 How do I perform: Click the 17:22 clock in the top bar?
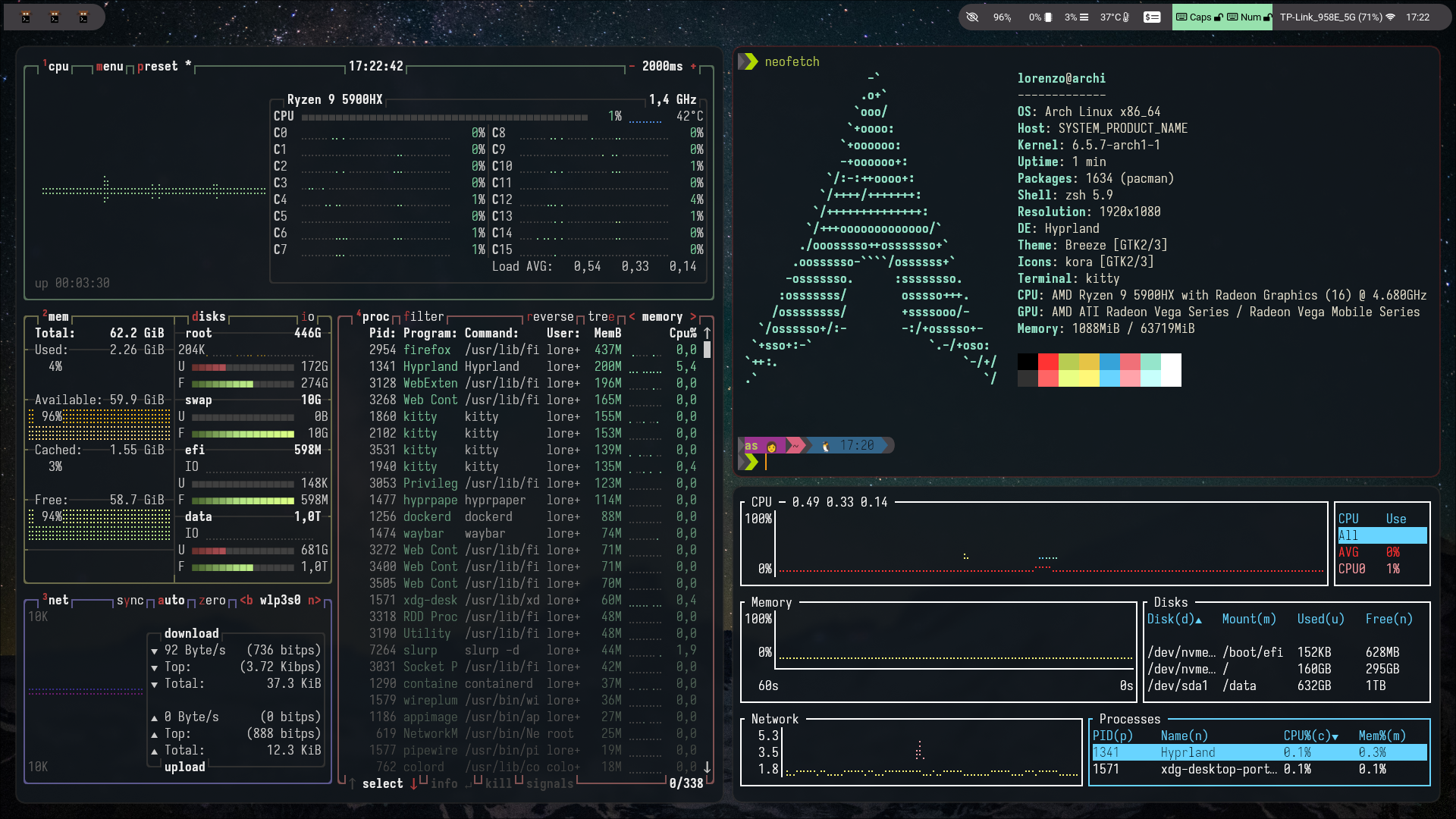(1417, 17)
